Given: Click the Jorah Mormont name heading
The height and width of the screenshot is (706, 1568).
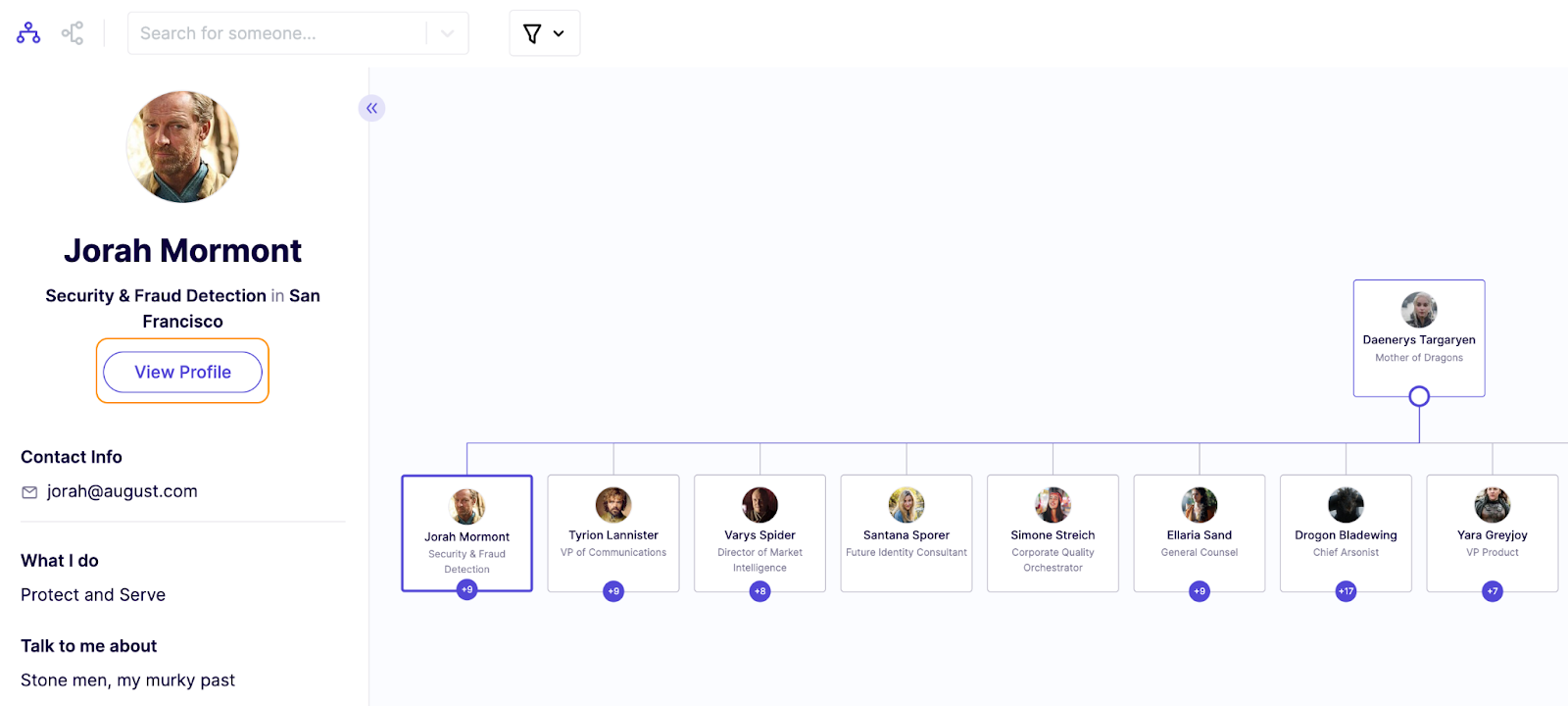Looking at the screenshot, I should [183, 251].
